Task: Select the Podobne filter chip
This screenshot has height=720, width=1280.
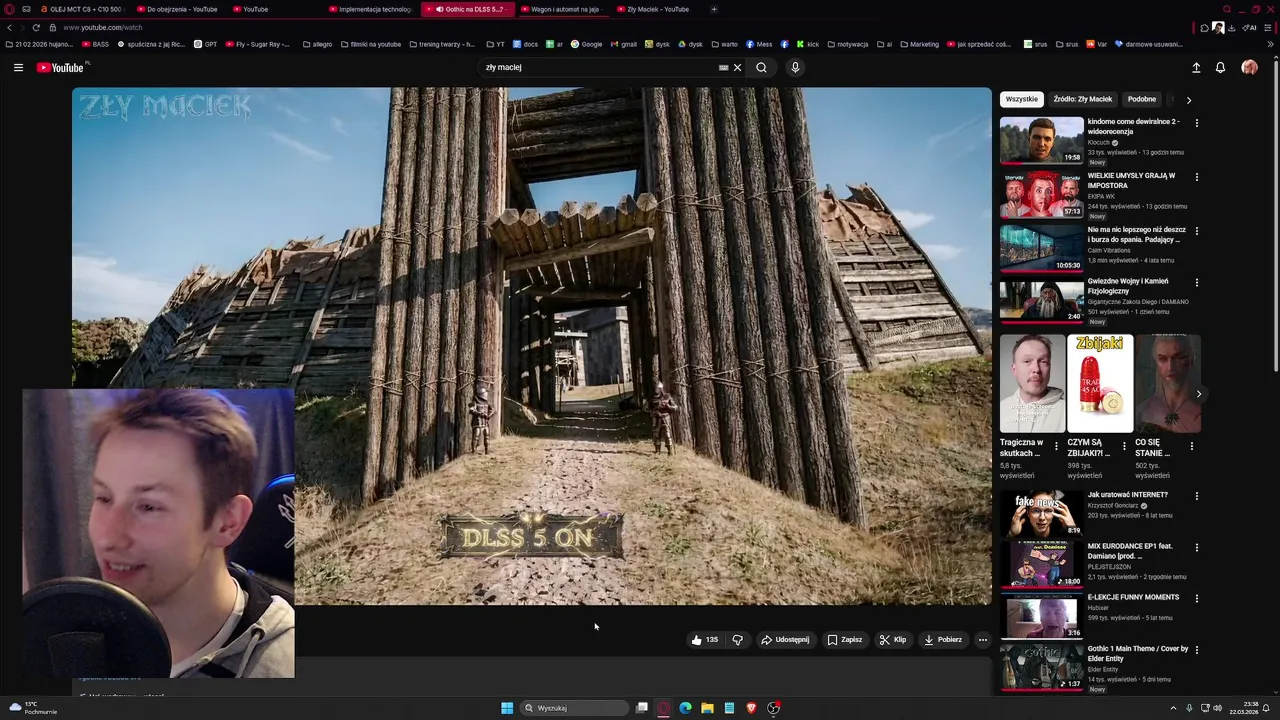Action: pyautogui.click(x=1142, y=99)
